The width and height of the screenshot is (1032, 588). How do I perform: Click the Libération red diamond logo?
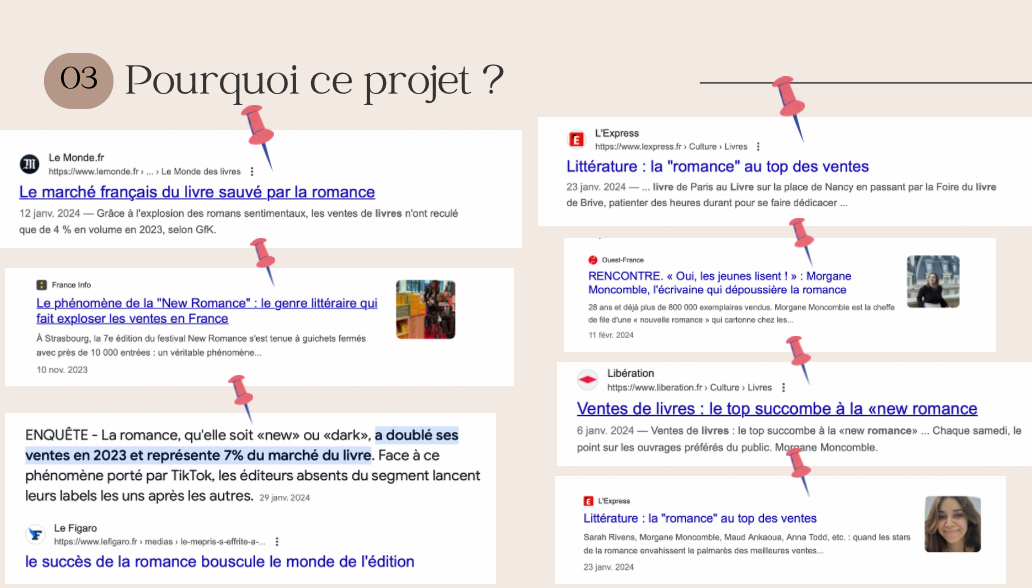click(588, 380)
